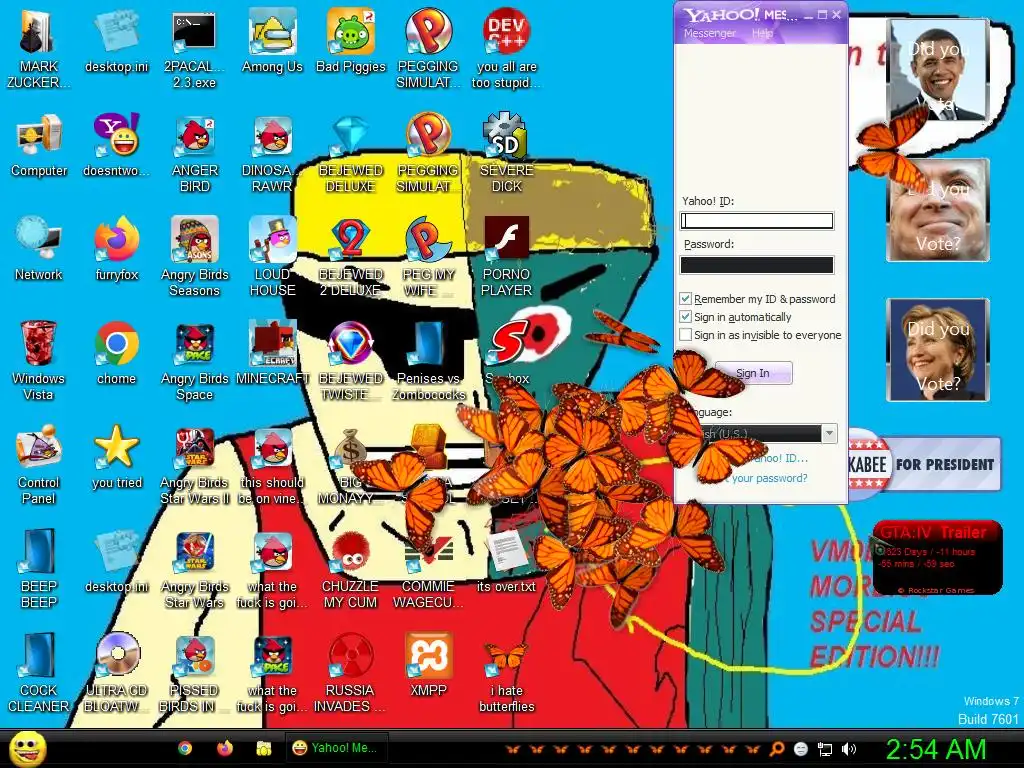
Task: Click the FOR PRESIDENT banner gadget
Action: (x=924, y=464)
